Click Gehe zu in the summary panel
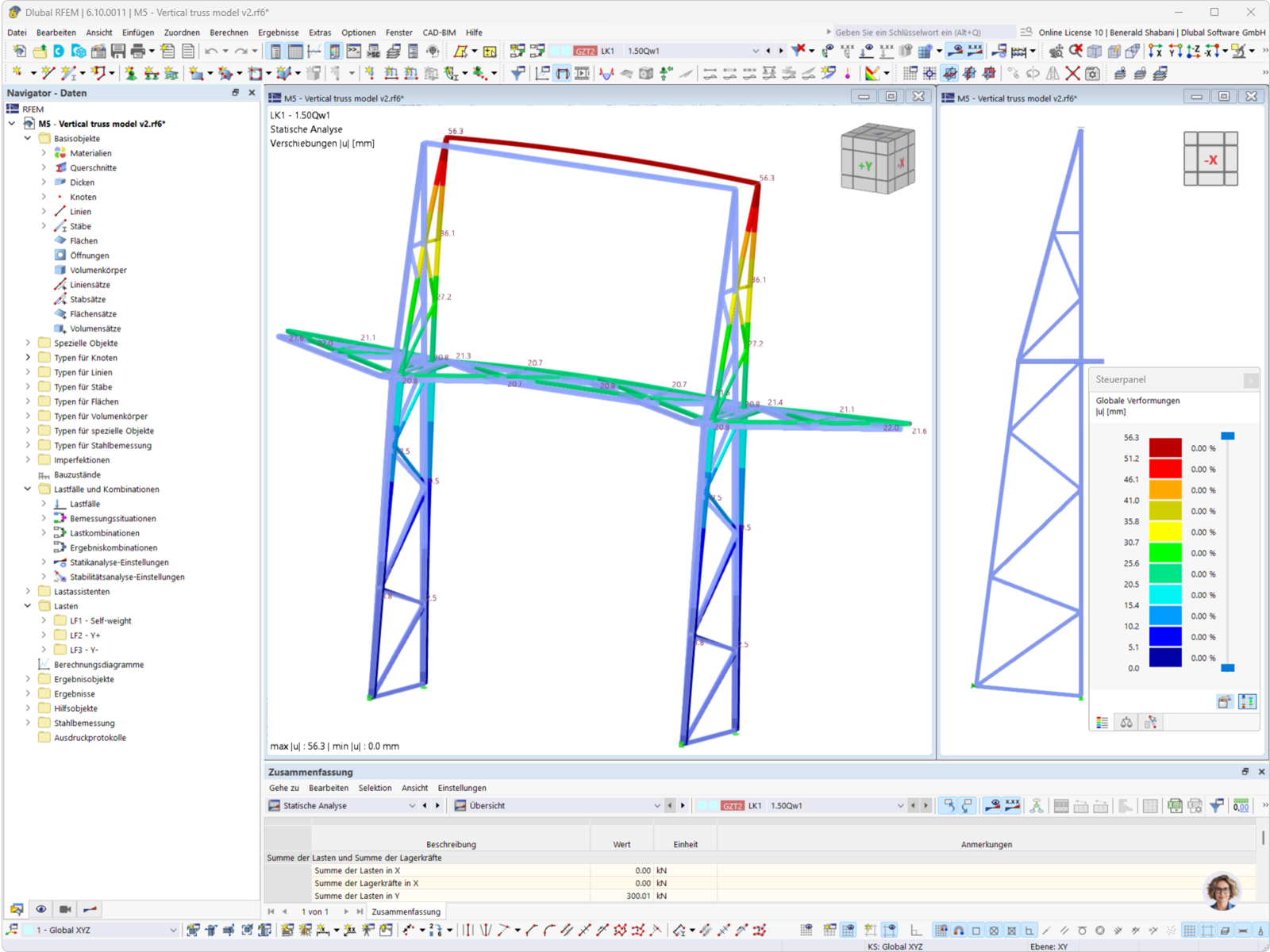Image resolution: width=1270 pixels, height=952 pixels. point(283,788)
